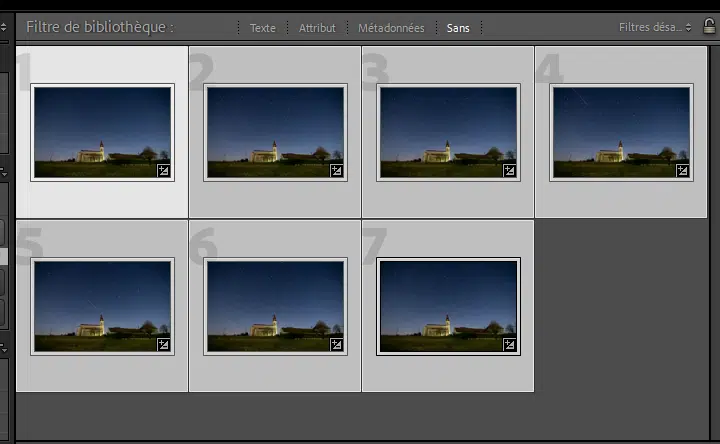The height and width of the screenshot is (444, 720).
Task: Select photo thumbnail number 3
Action: [x=448, y=132]
